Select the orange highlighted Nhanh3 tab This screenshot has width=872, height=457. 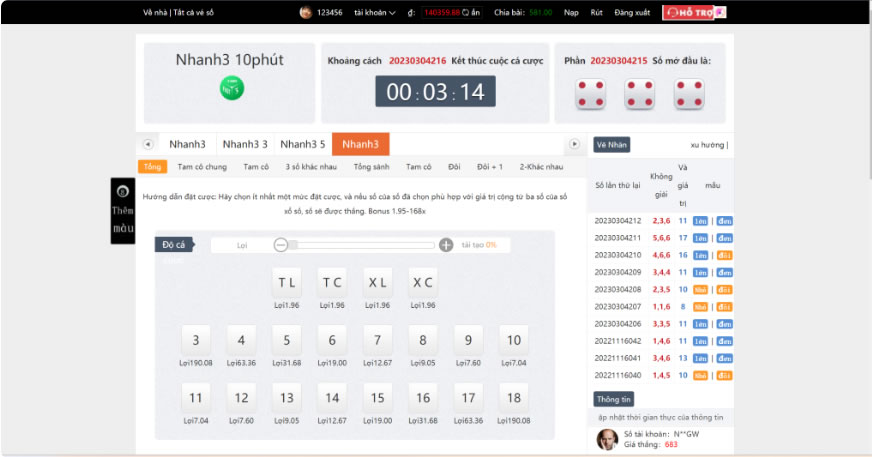pos(360,144)
